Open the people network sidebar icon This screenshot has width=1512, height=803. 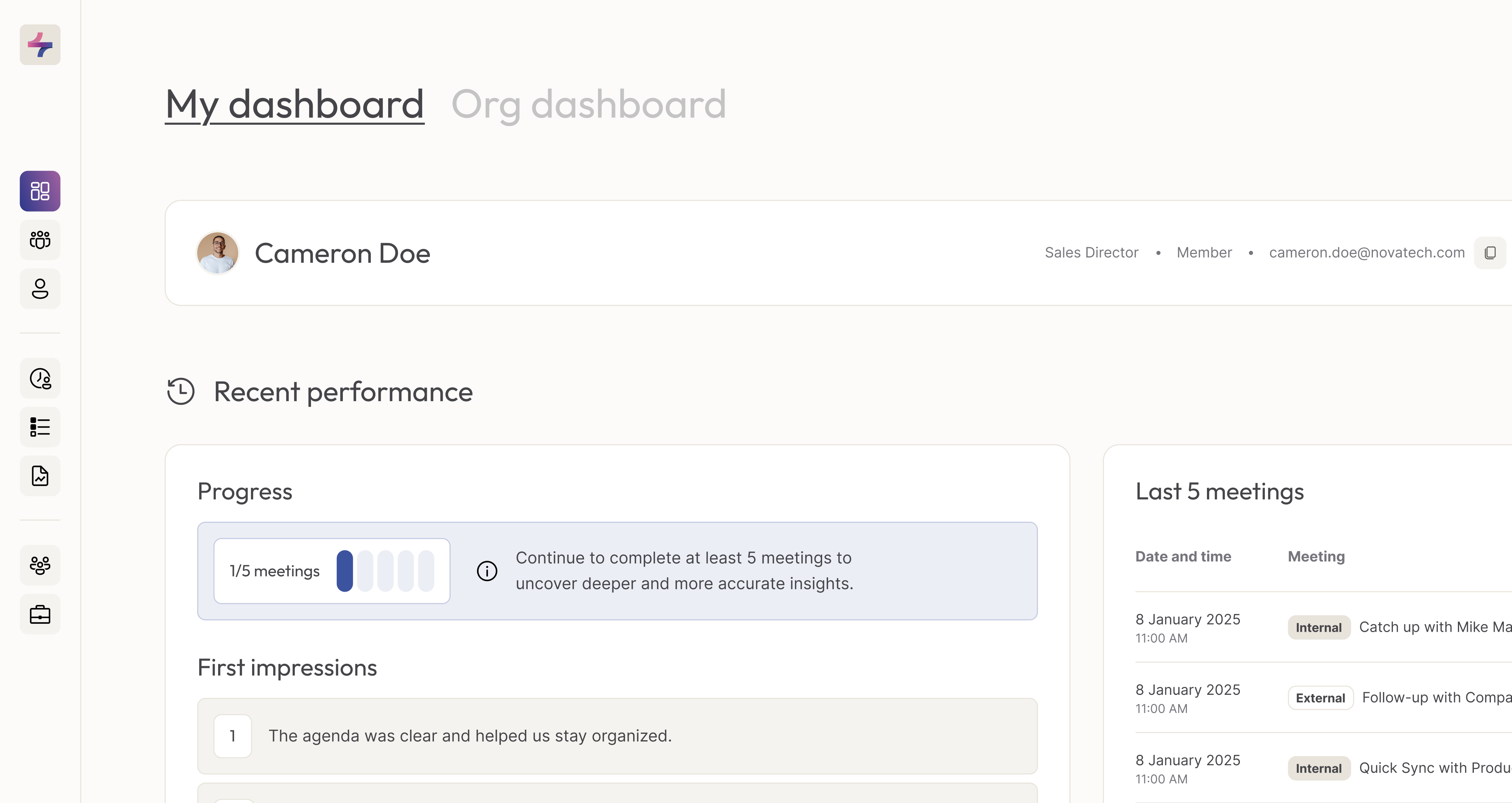click(x=40, y=565)
